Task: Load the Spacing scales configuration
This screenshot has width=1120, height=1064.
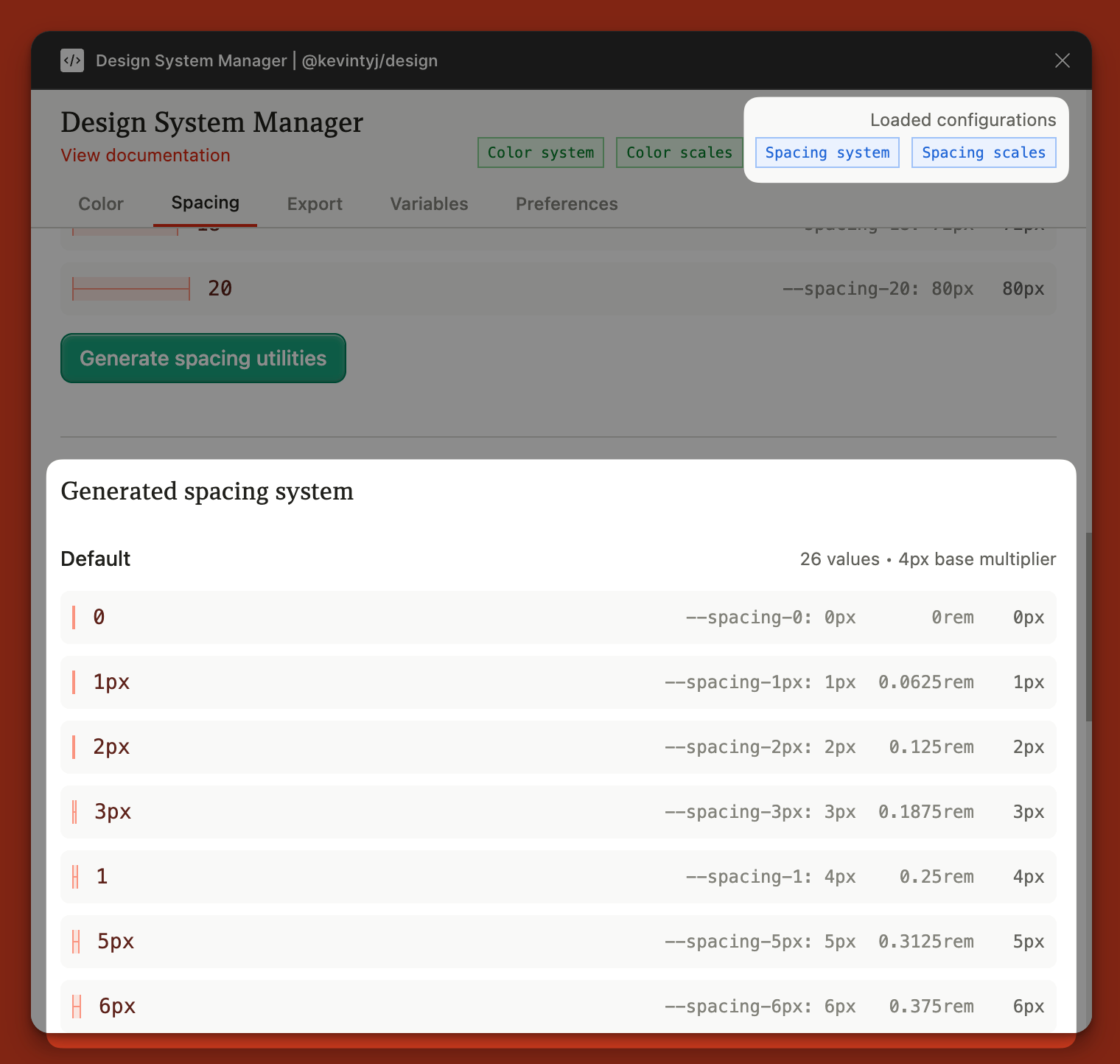Action: point(984,153)
